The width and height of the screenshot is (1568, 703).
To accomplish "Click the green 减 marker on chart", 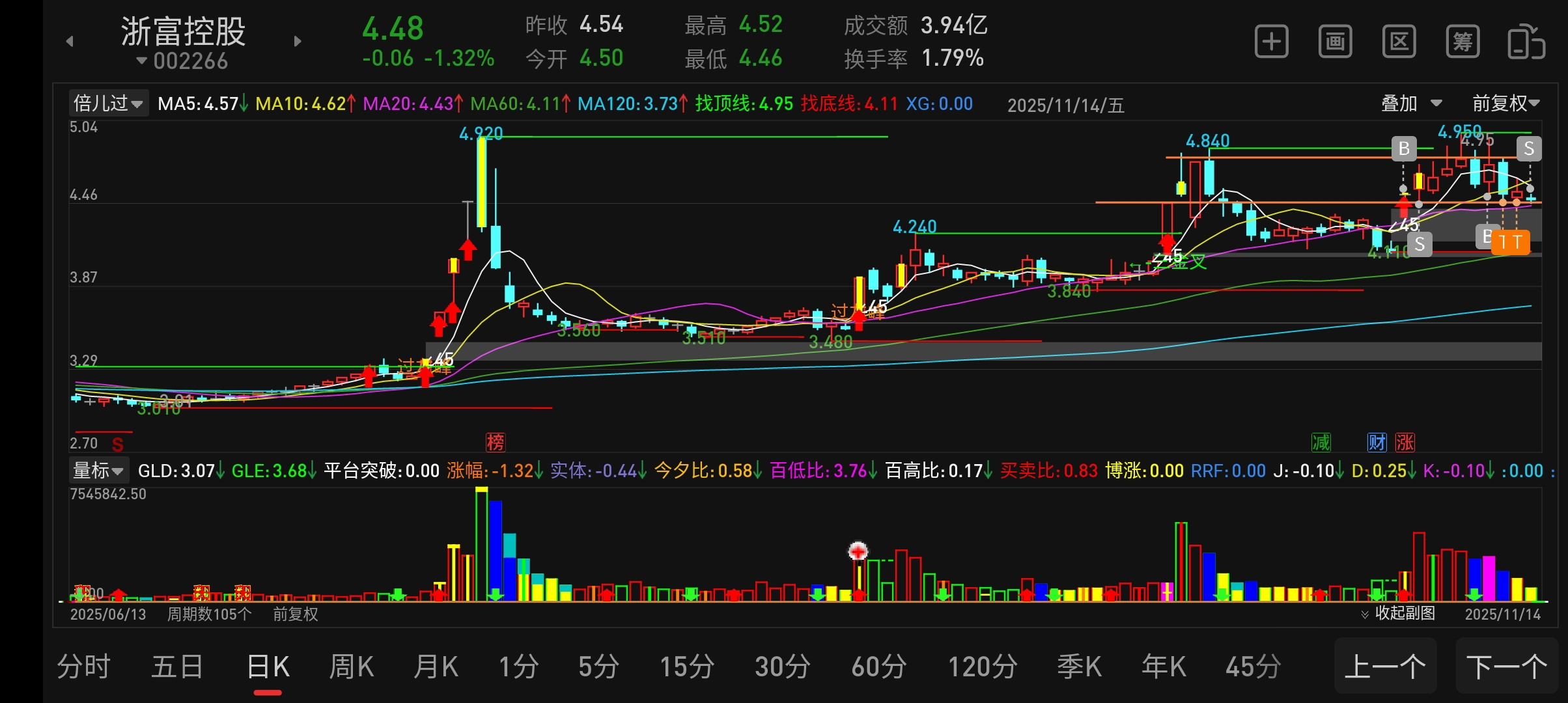I will click(x=1321, y=443).
